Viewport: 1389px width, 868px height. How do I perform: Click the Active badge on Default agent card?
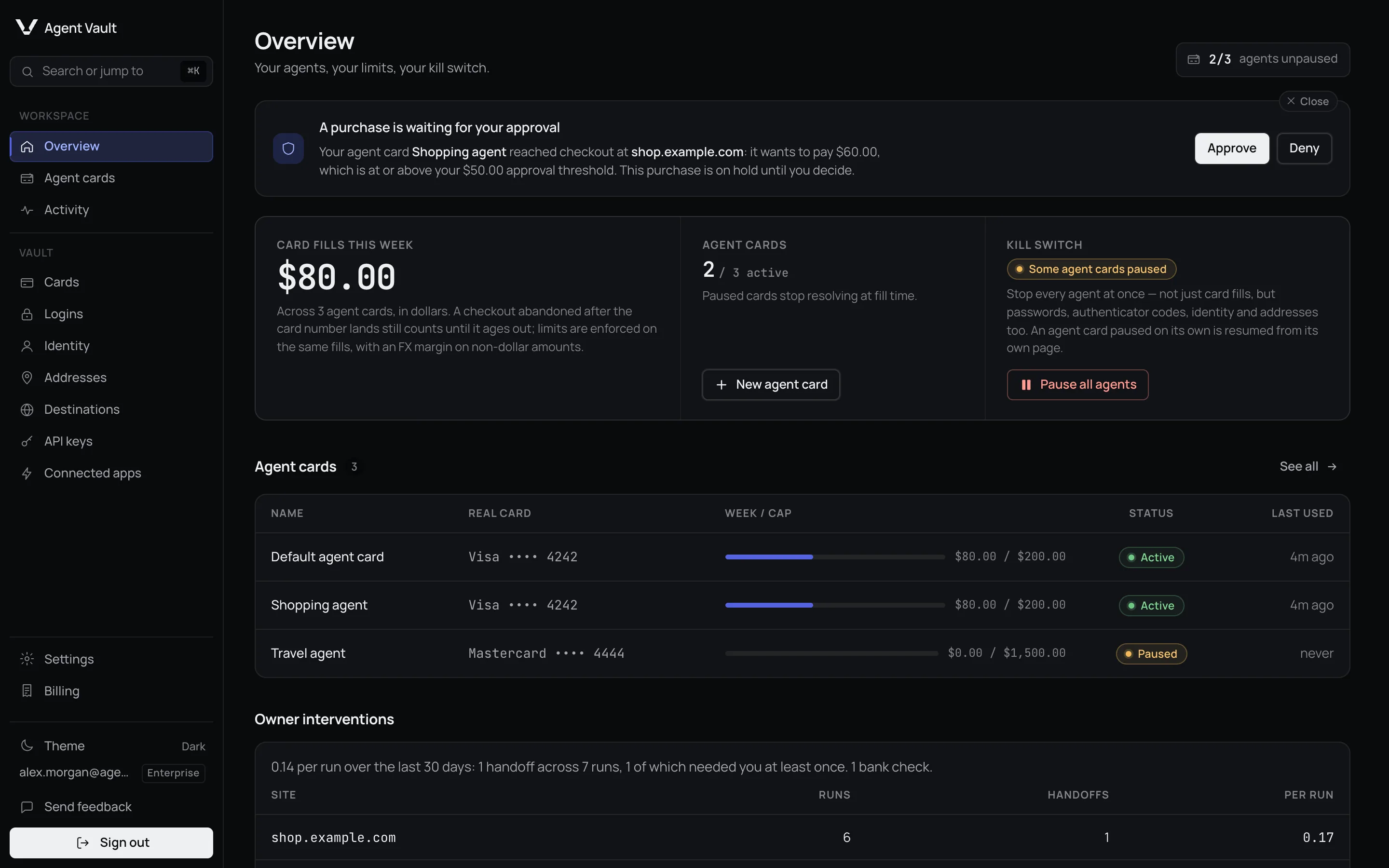1151,557
